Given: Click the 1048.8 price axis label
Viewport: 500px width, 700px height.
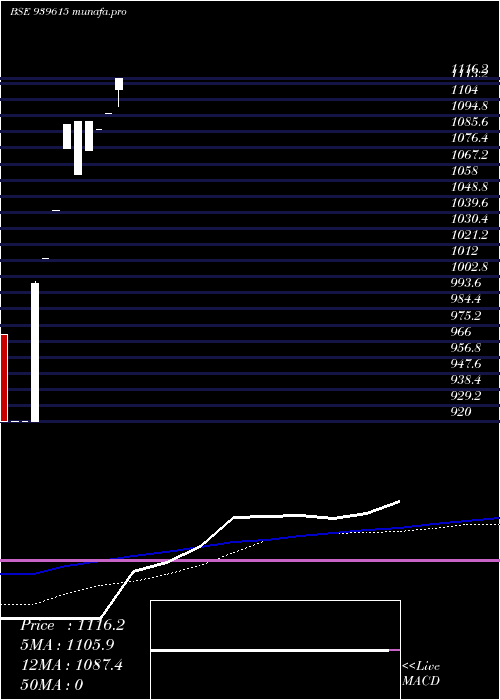Looking at the screenshot, I should pyautogui.click(x=469, y=187).
